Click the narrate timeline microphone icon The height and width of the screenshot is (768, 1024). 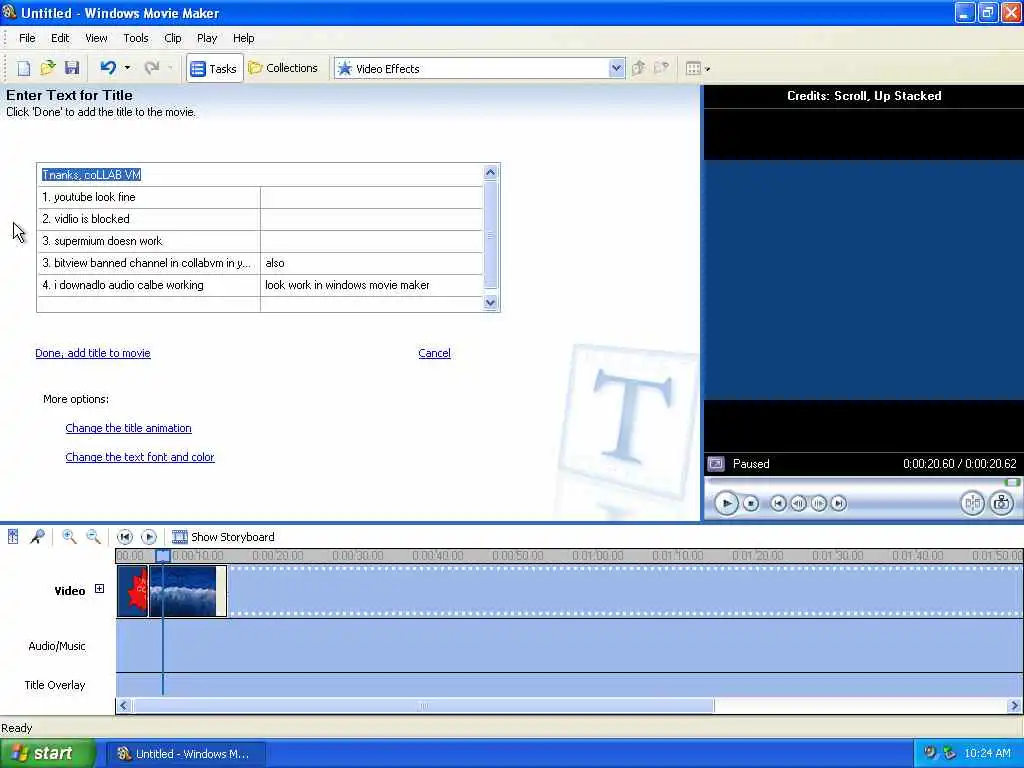point(37,537)
